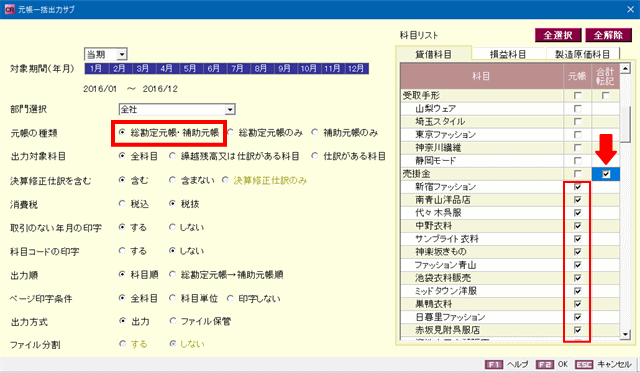Switch to the 貸借科目 tab
Screen dimensions: 640x373
pyautogui.click(x=433, y=54)
